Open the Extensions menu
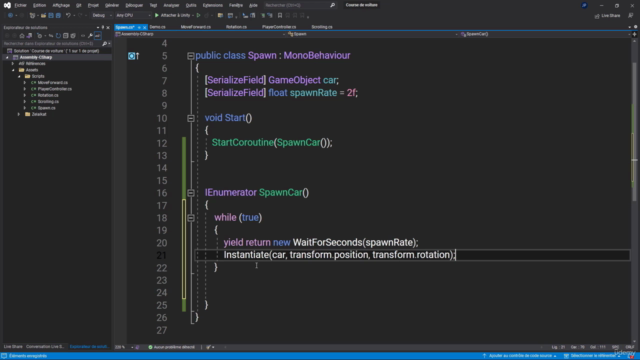This screenshot has height=360, width=640. coord(213,5)
